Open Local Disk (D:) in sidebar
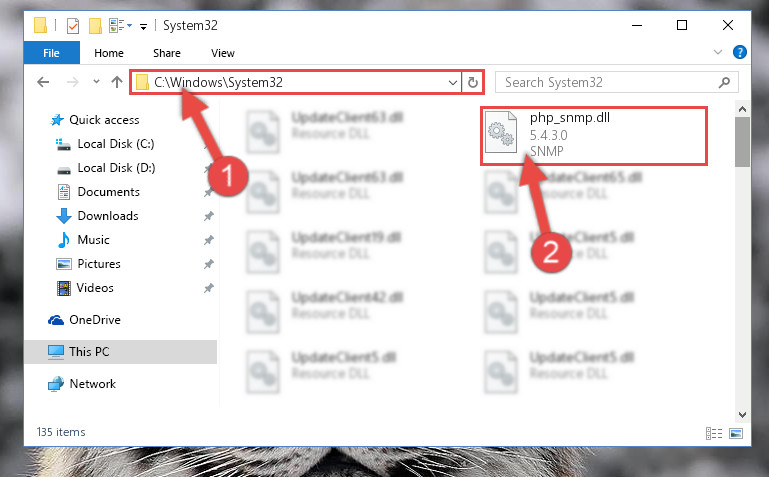Screen dimensions: 769x477 tap(116, 168)
